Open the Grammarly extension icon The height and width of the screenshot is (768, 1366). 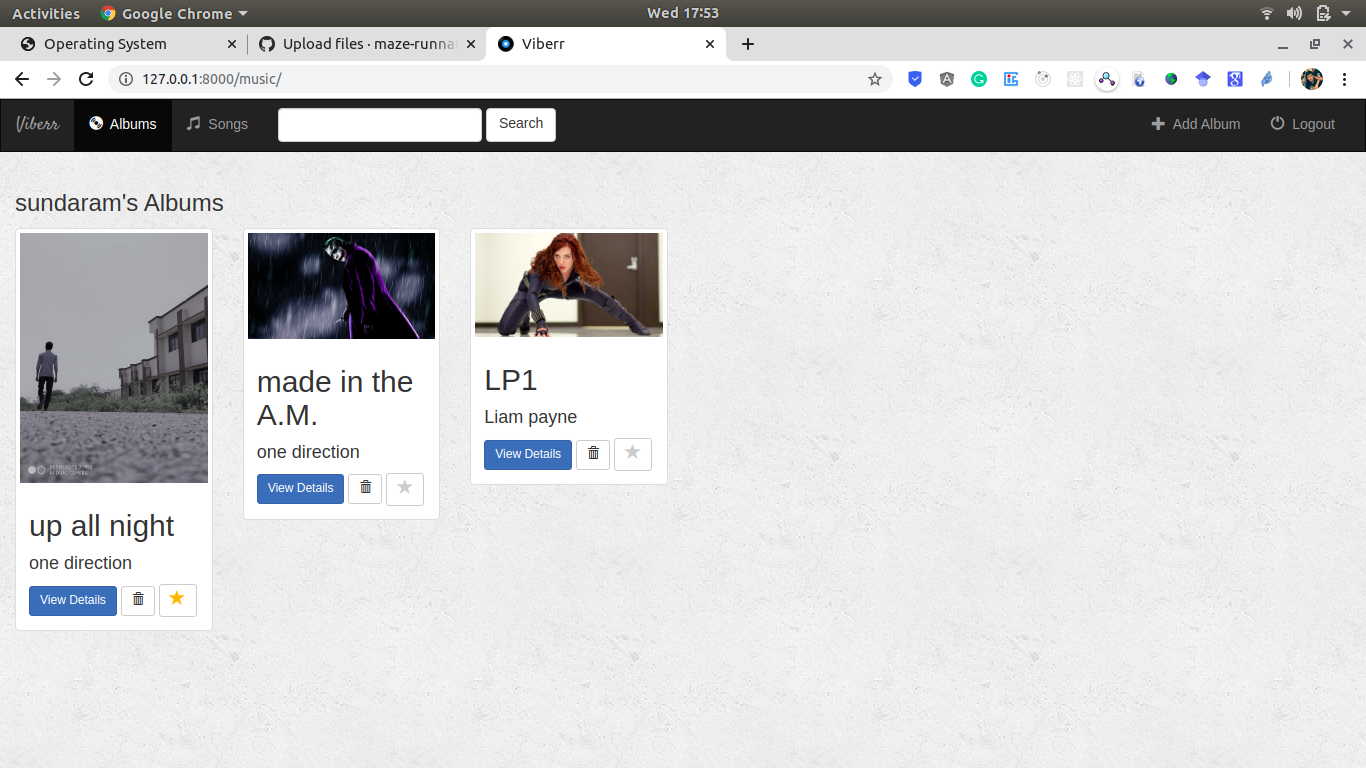click(979, 79)
